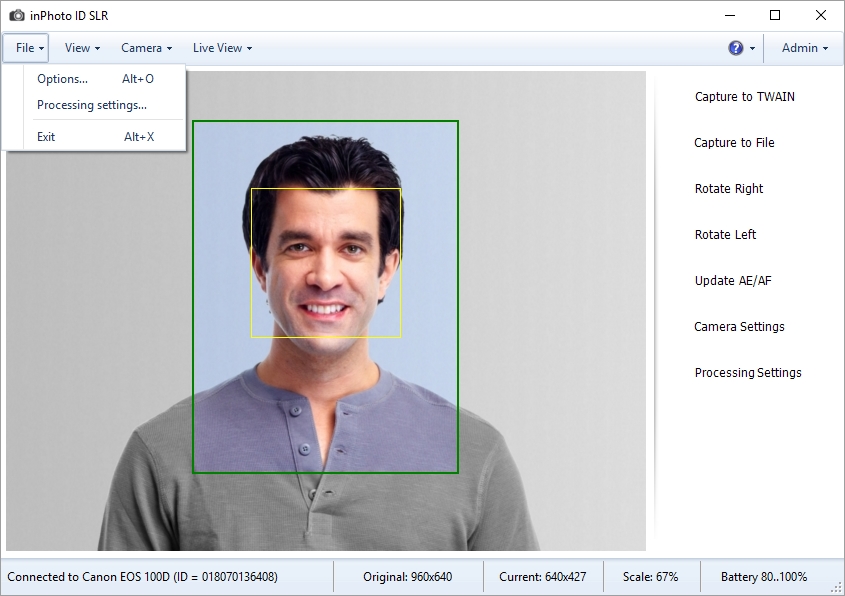Click the blue help question mark icon
845x596 pixels.
[736, 48]
